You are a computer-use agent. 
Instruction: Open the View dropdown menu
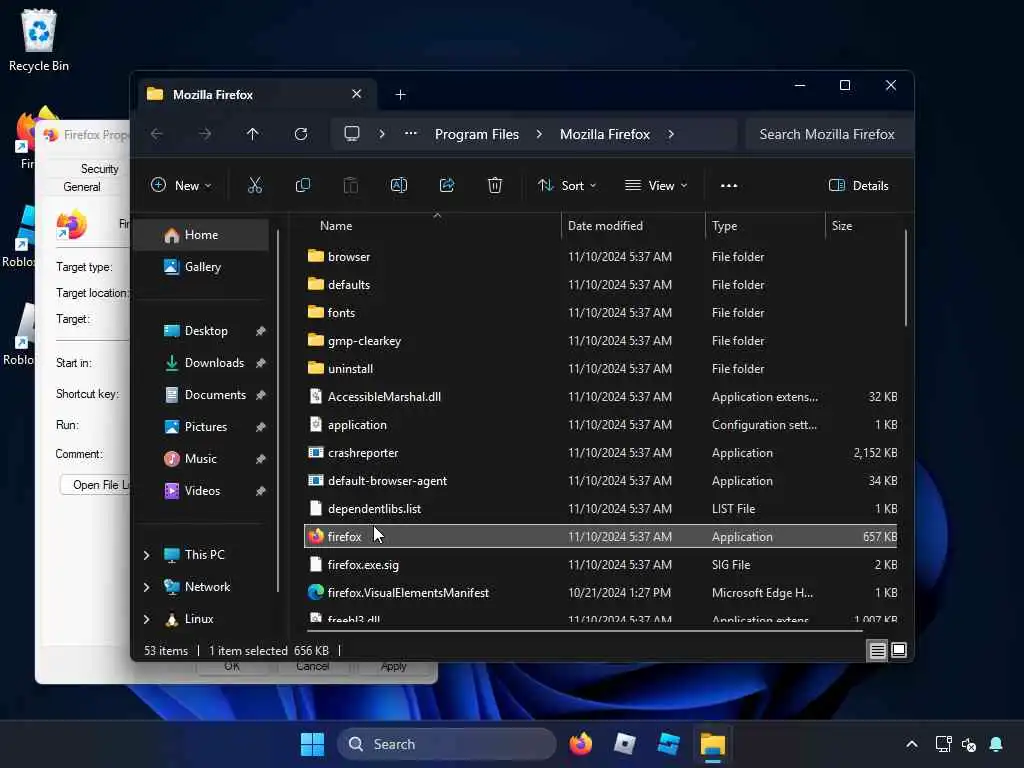point(656,185)
